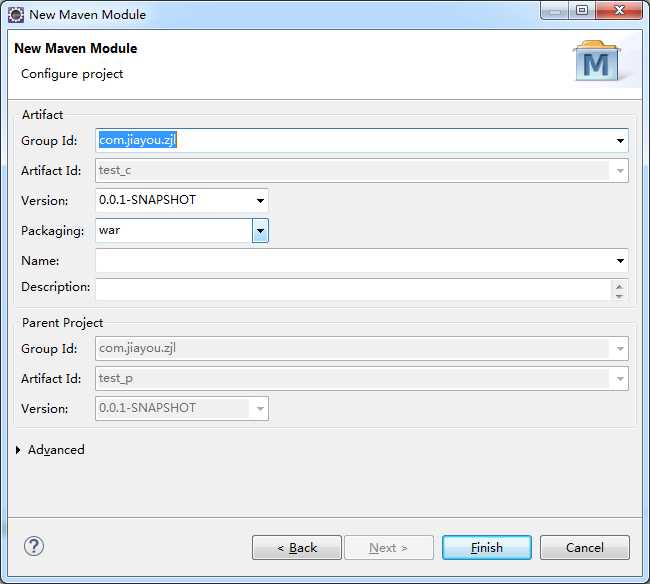Click the 'Configure project' subtitle text

[x=72, y=74]
